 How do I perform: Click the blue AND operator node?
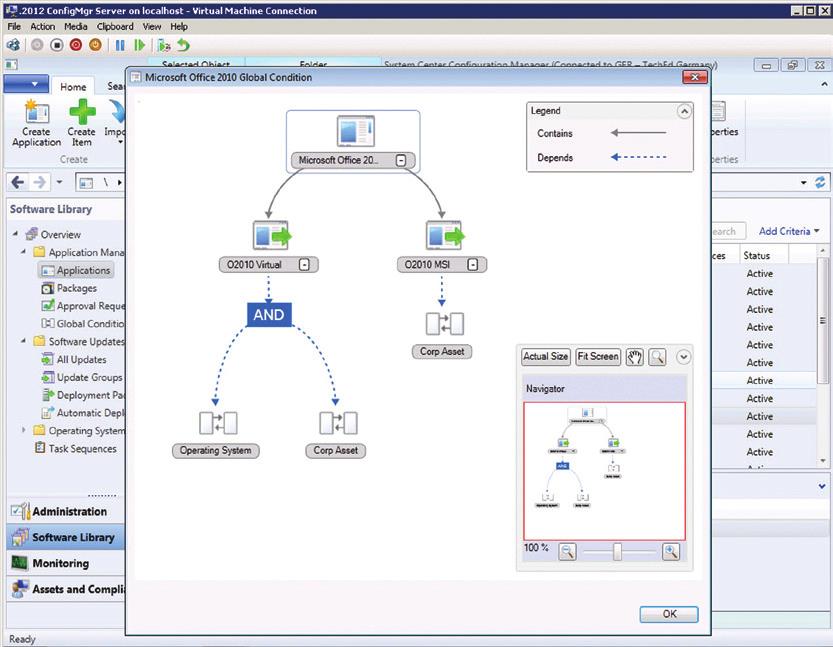pos(269,315)
